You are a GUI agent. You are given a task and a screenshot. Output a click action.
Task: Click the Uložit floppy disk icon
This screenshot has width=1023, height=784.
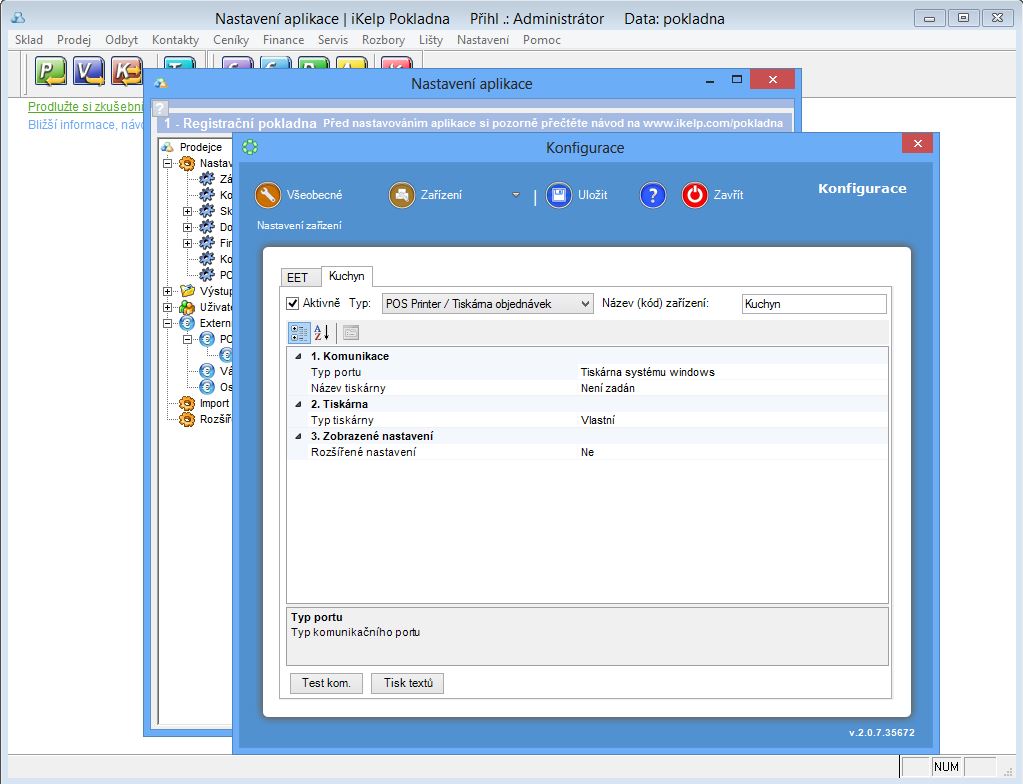point(558,195)
